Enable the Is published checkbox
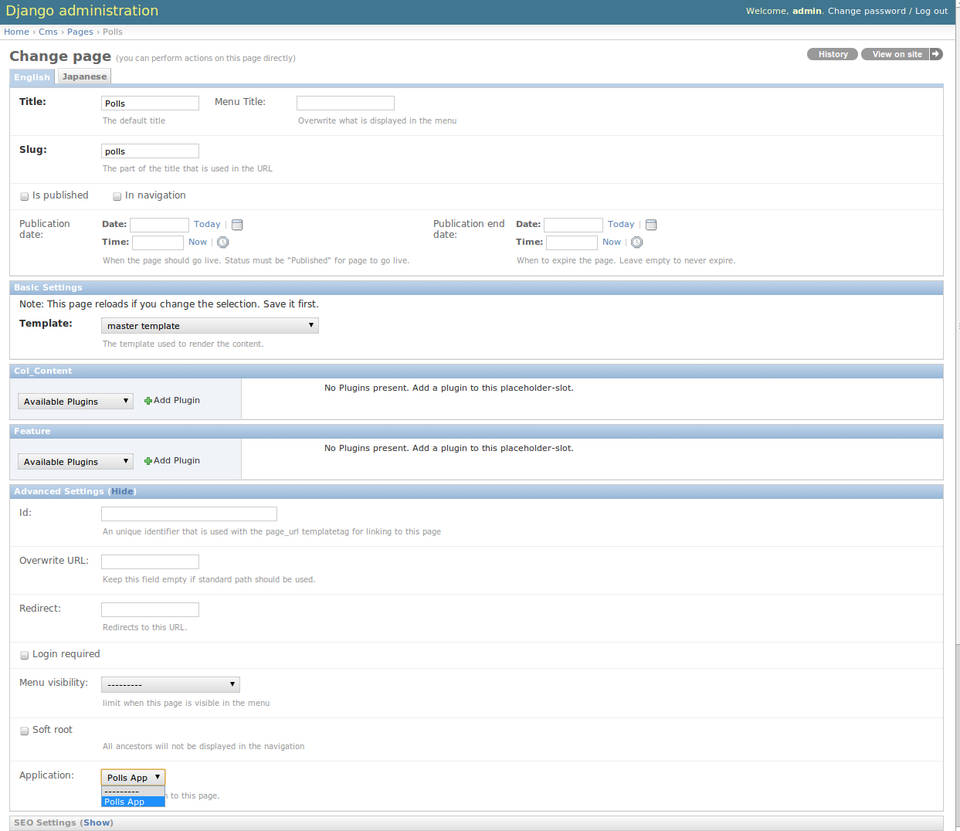 tap(25, 197)
